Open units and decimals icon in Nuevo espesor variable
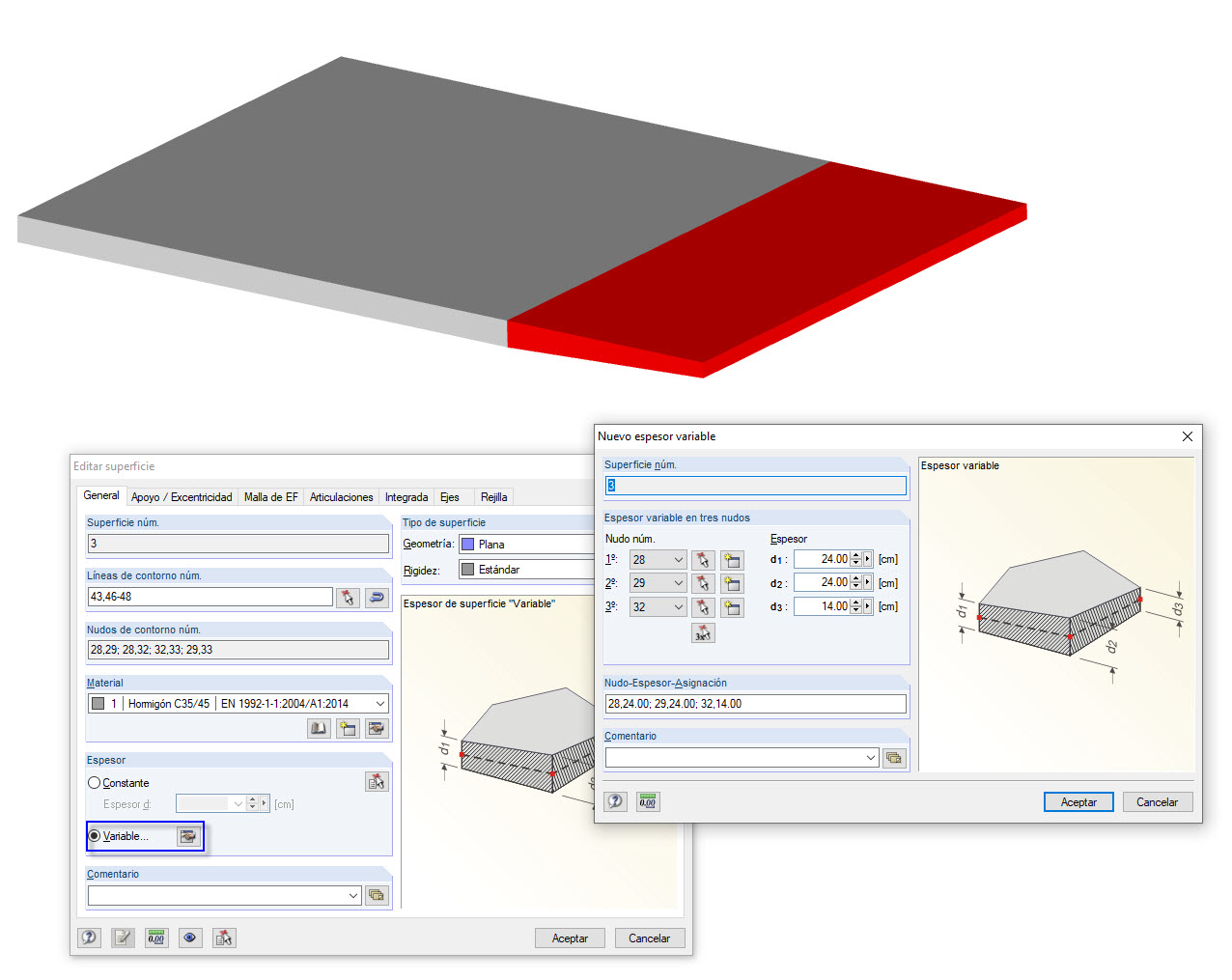 pyautogui.click(x=648, y=801)
